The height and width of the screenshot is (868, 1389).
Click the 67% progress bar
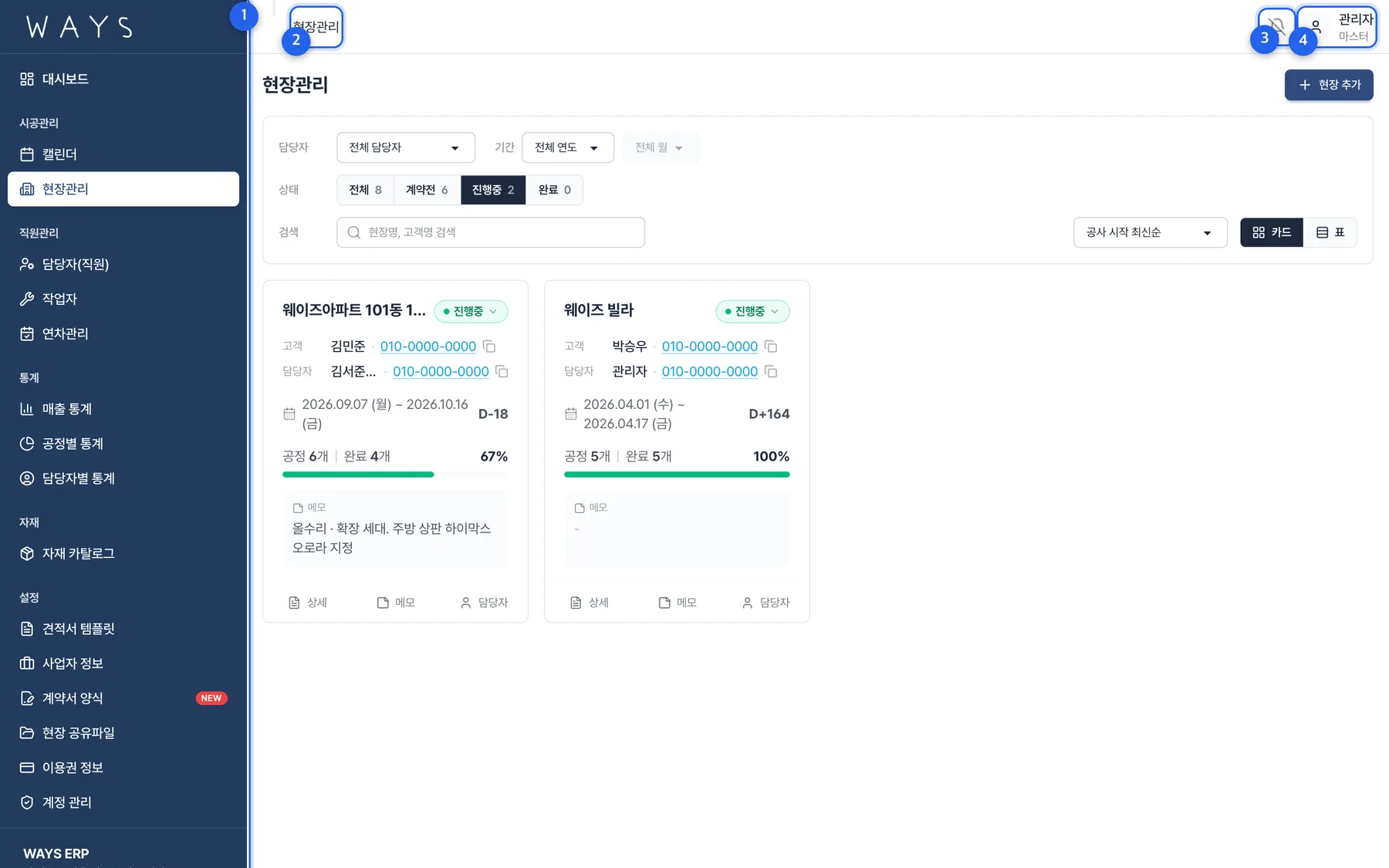point(395,475)
